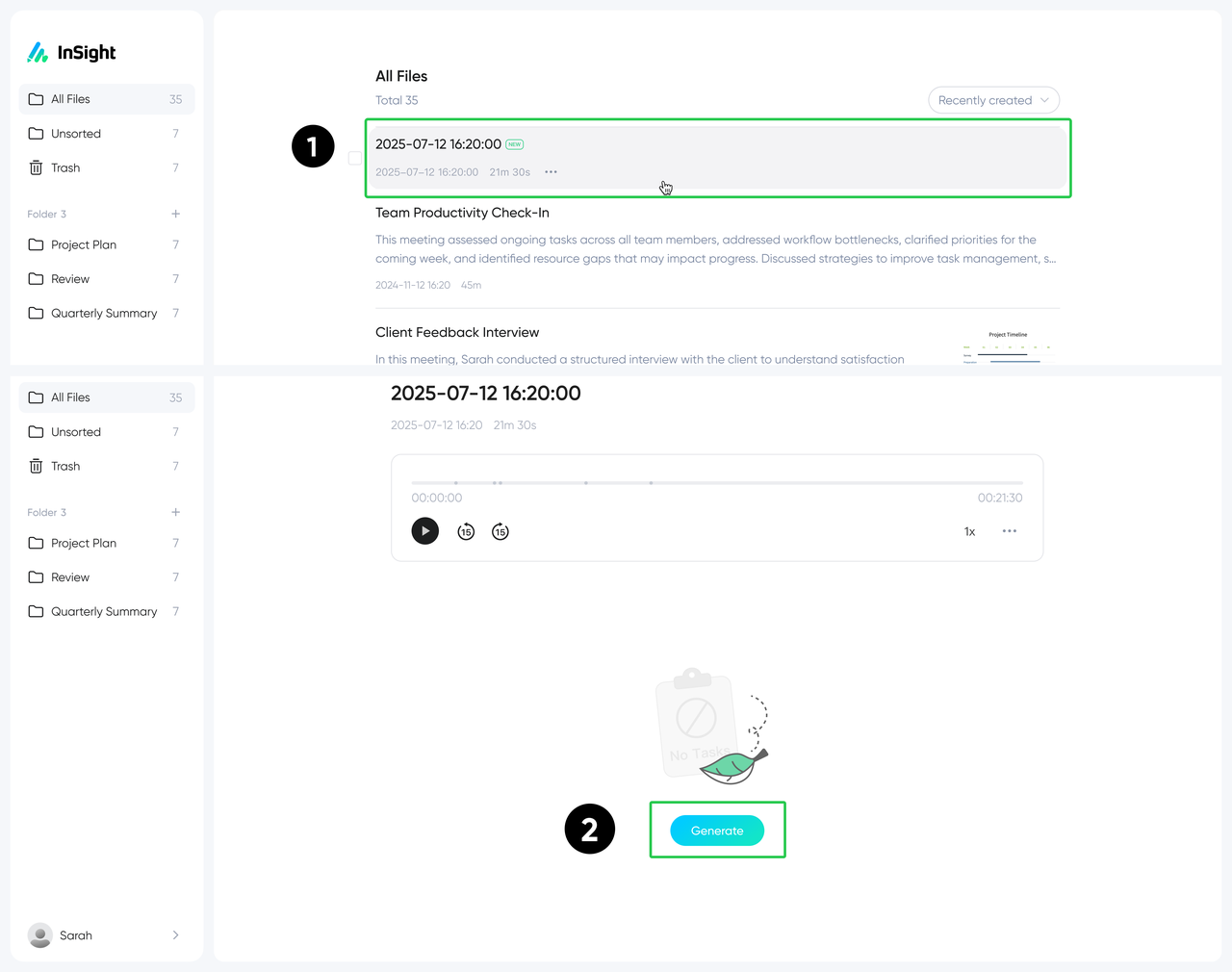Add a folder using plus icon in lower sidebar
Viewport: 1232px width, 972px height.
click(x=175, y=512)
